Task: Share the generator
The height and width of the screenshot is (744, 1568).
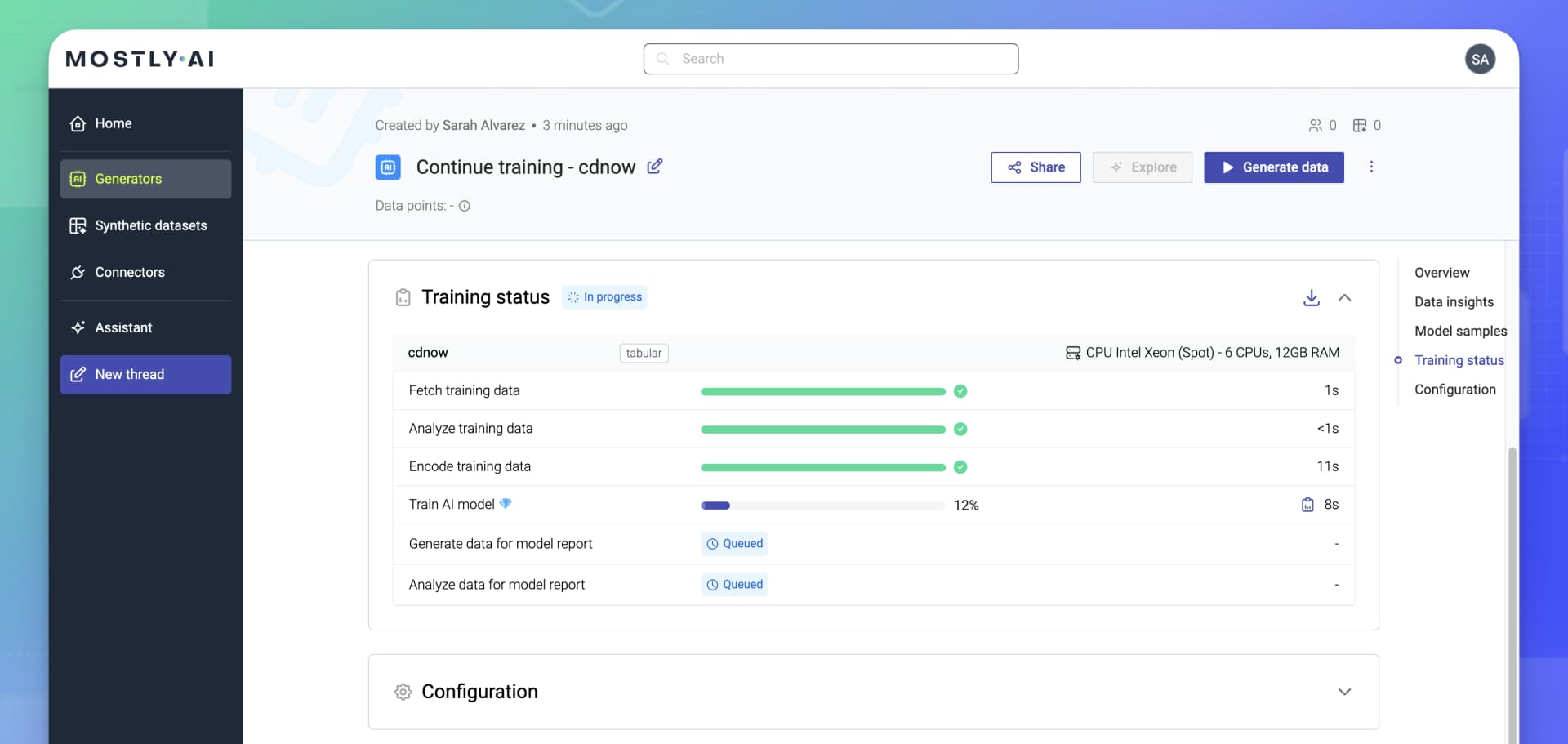Action: point(1036,167)
